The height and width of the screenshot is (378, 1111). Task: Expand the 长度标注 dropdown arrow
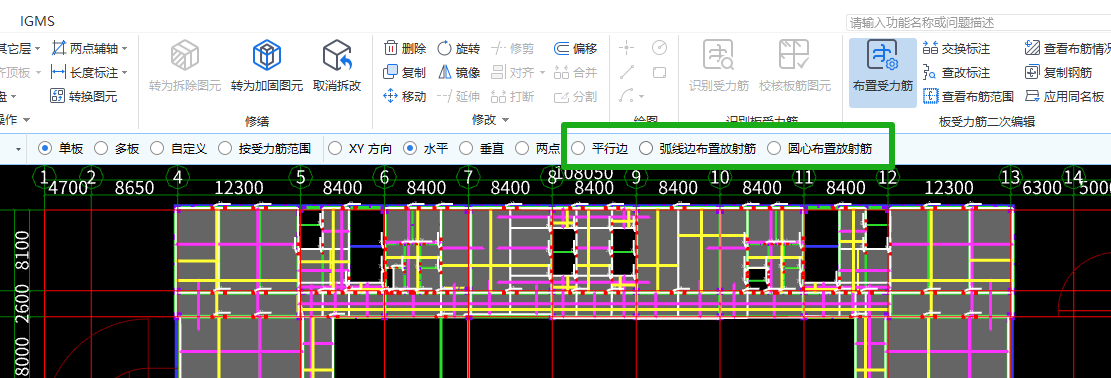[x=125, y=73]
